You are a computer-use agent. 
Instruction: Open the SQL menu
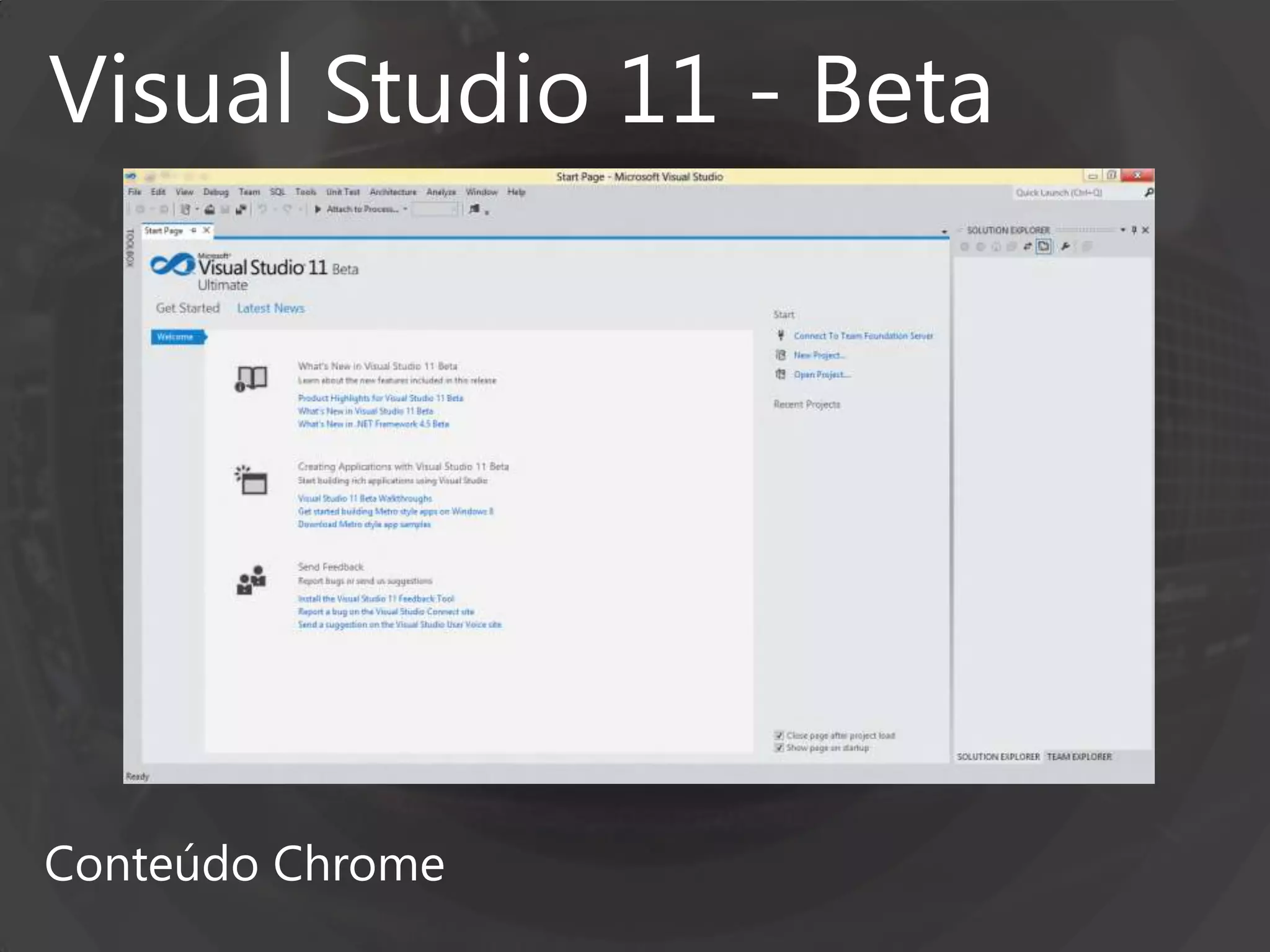point(277,192)
